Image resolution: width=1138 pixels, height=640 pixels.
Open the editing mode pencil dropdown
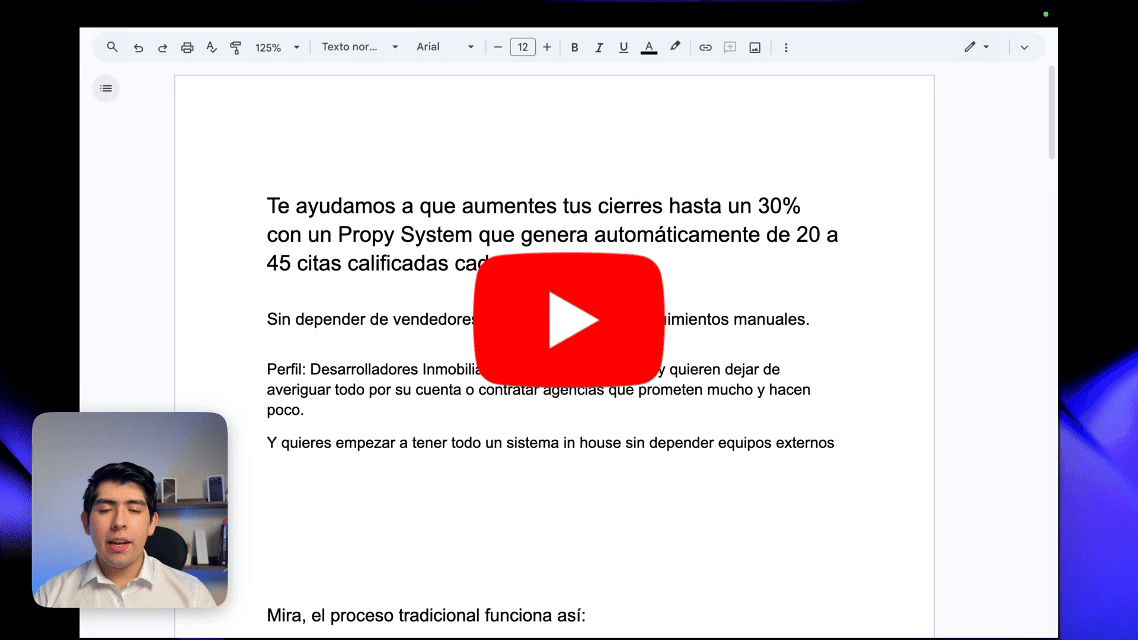pyautogui.click(x=977, y=47)
